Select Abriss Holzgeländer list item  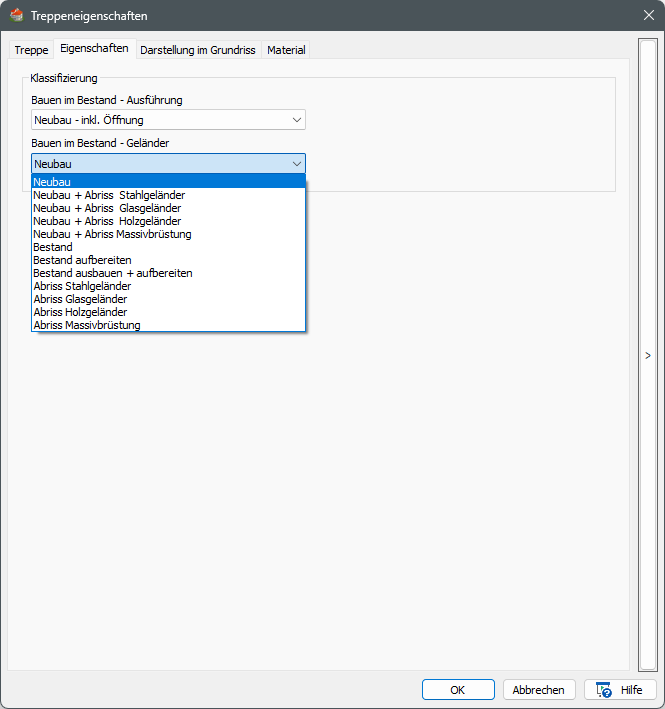(80, 312)
